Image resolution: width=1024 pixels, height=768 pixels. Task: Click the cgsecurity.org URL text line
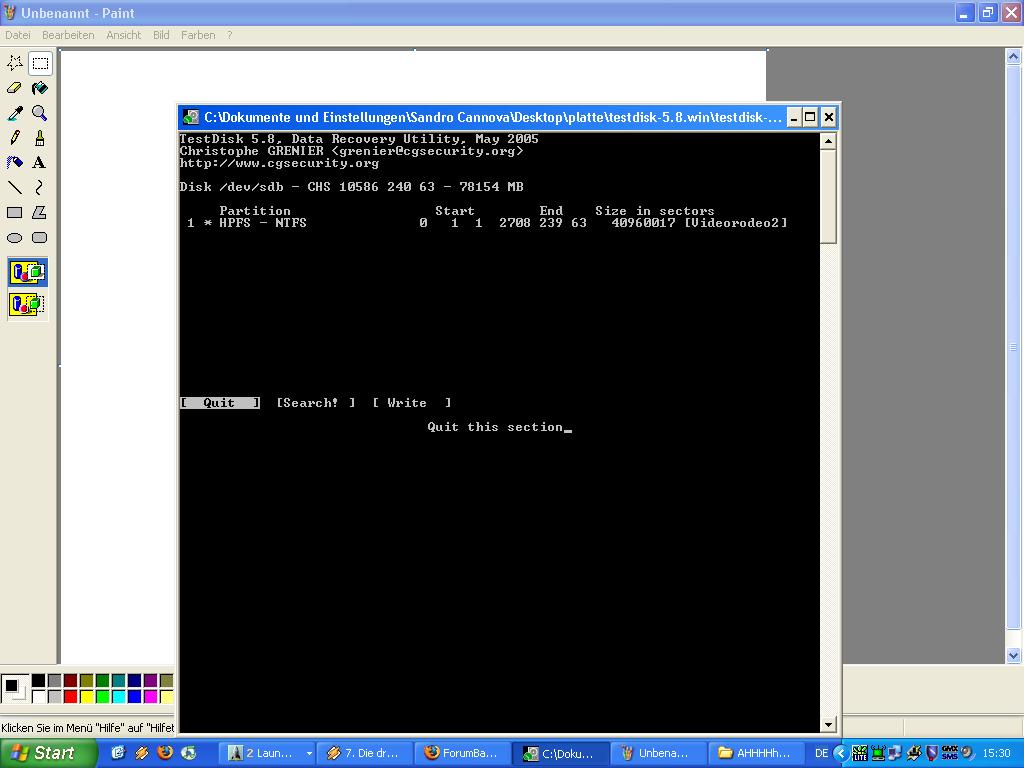click(280, 163)
